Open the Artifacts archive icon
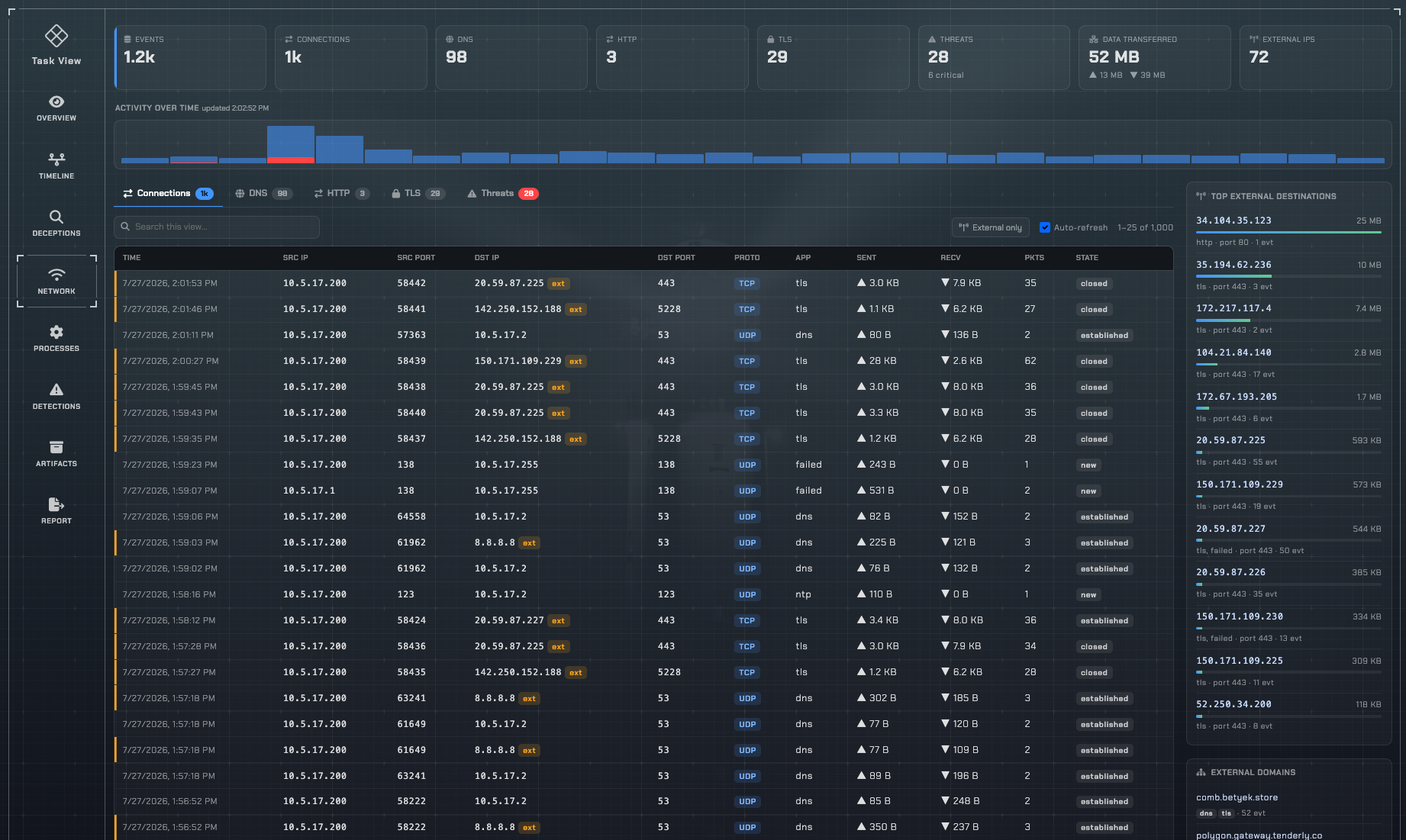Screen dimensions: 1406x840 click(x=56, y=447)
